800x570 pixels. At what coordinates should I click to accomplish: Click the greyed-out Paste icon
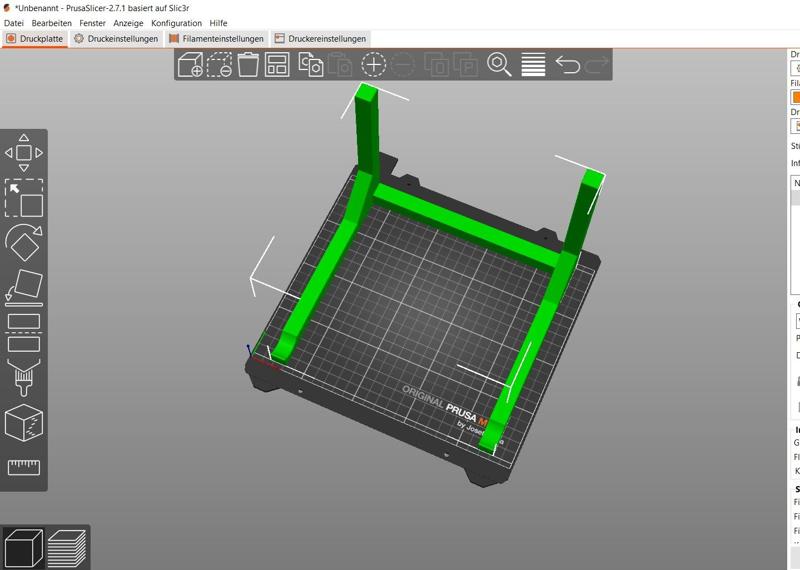340,65
